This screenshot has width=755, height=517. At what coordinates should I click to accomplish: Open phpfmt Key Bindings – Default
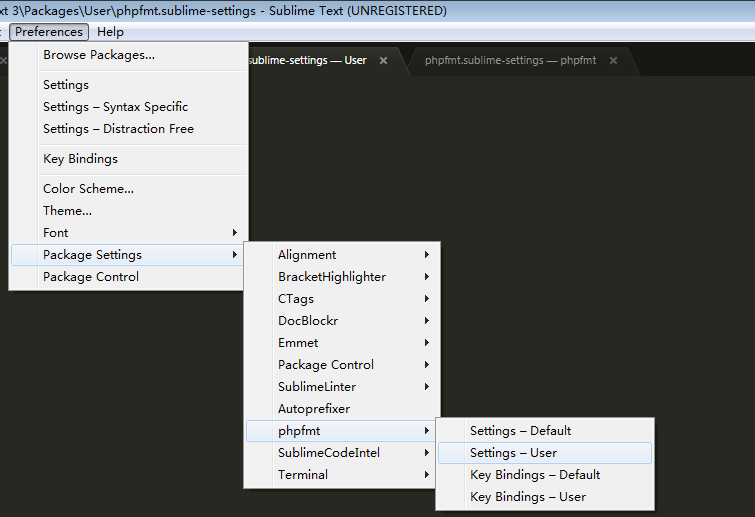point(535,475)
